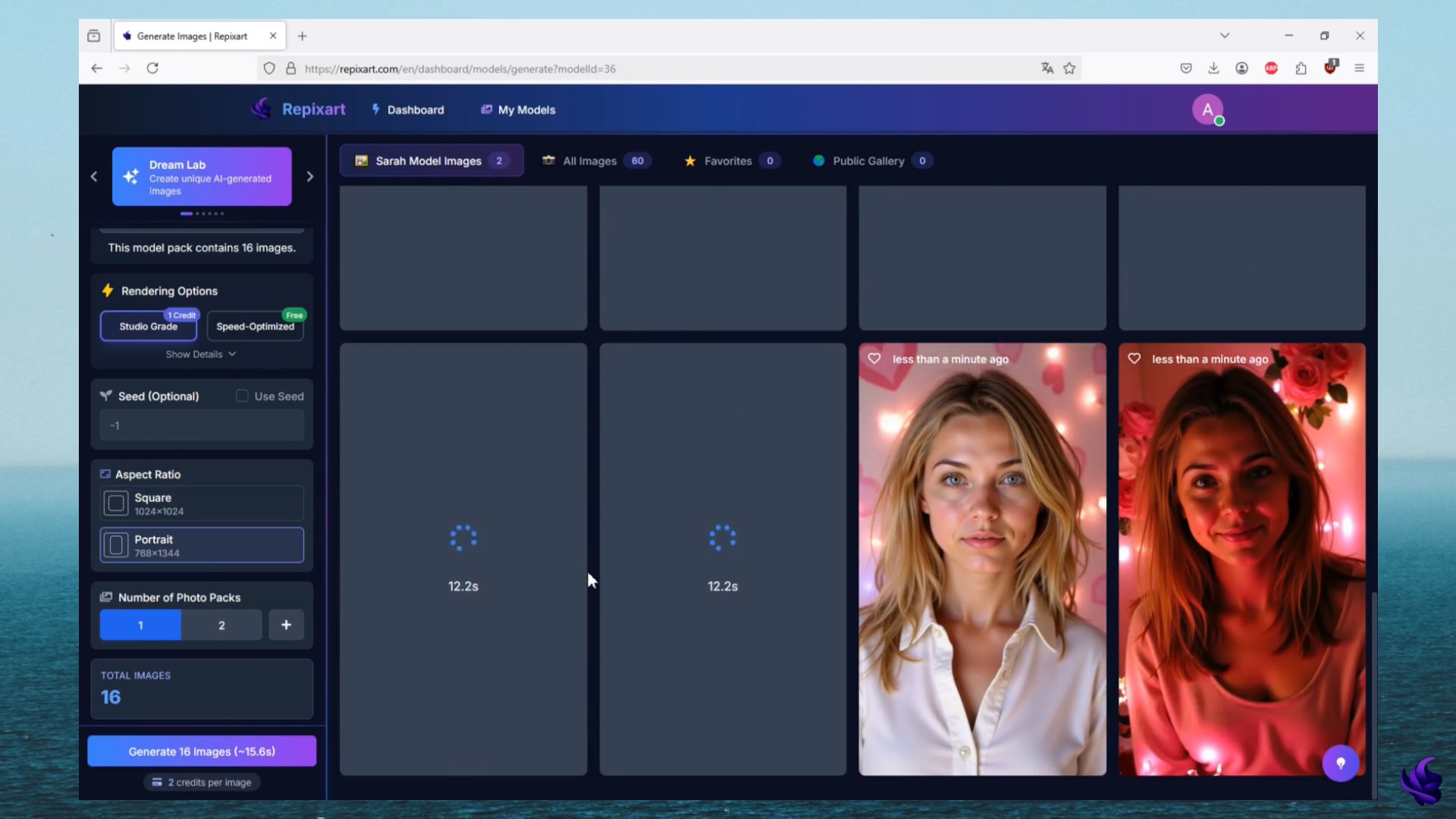Click the plus button to add photo packs
The height and width of the screenshot is (819, 1456).
pos(286,625)
